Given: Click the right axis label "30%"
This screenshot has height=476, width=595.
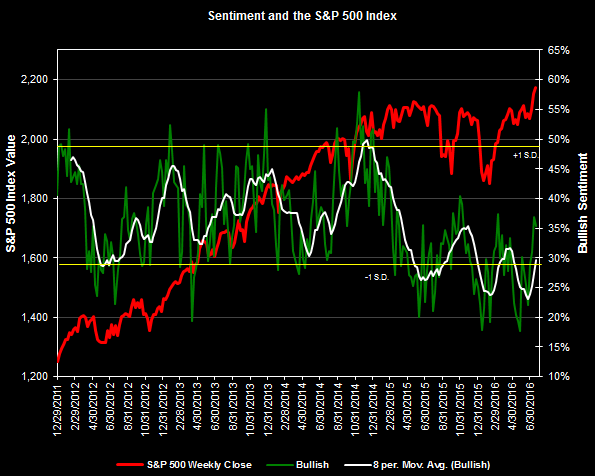Looking at the screenshot, I should [559, 258].
